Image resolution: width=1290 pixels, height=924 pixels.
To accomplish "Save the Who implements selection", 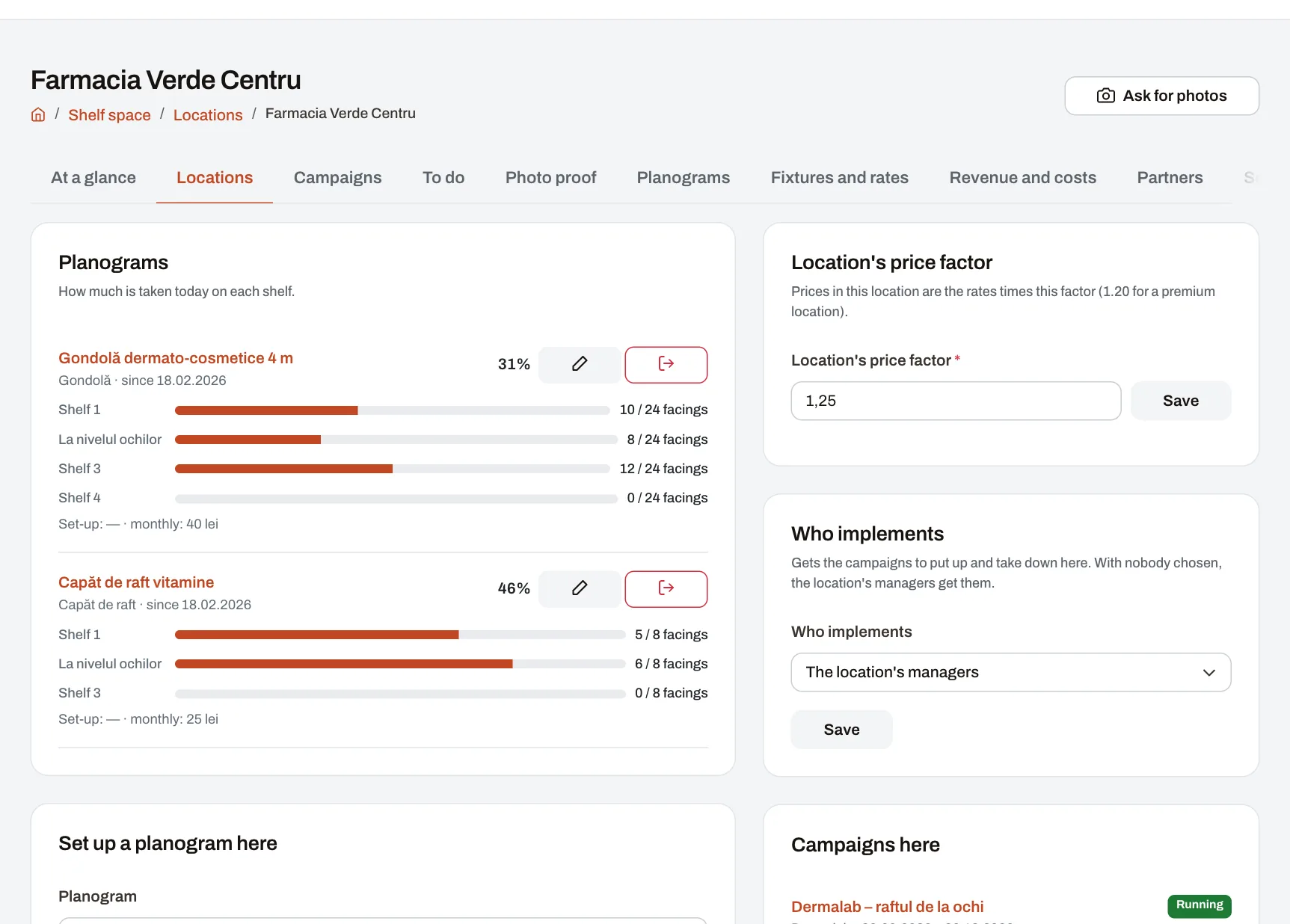I will 841,730.
